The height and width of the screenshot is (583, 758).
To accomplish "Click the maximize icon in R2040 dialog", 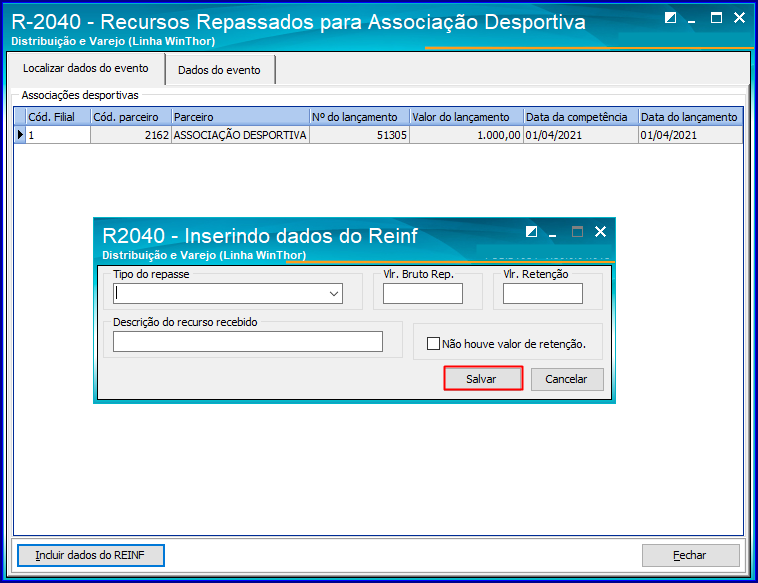I will coord(577,232).
